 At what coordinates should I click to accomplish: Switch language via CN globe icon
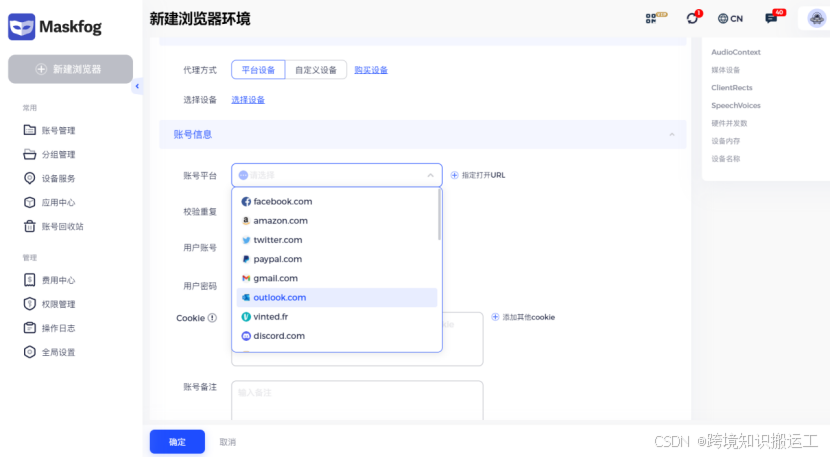pyautogui.click(x=730, y=19)
